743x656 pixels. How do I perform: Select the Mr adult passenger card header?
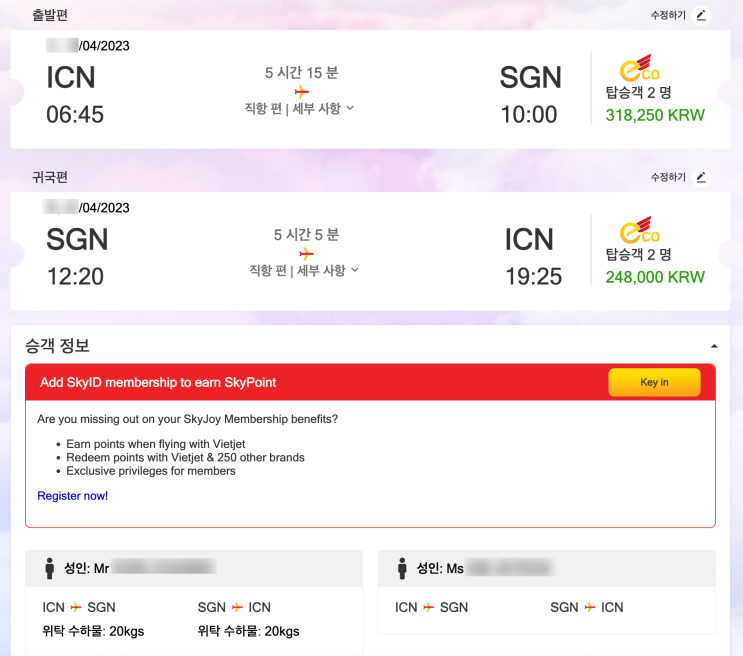coord(194,568)
